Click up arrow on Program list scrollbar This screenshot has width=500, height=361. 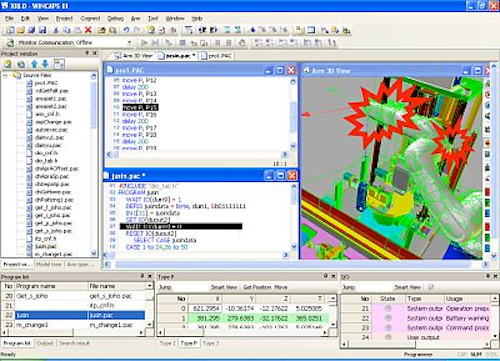tap(149, 286)
